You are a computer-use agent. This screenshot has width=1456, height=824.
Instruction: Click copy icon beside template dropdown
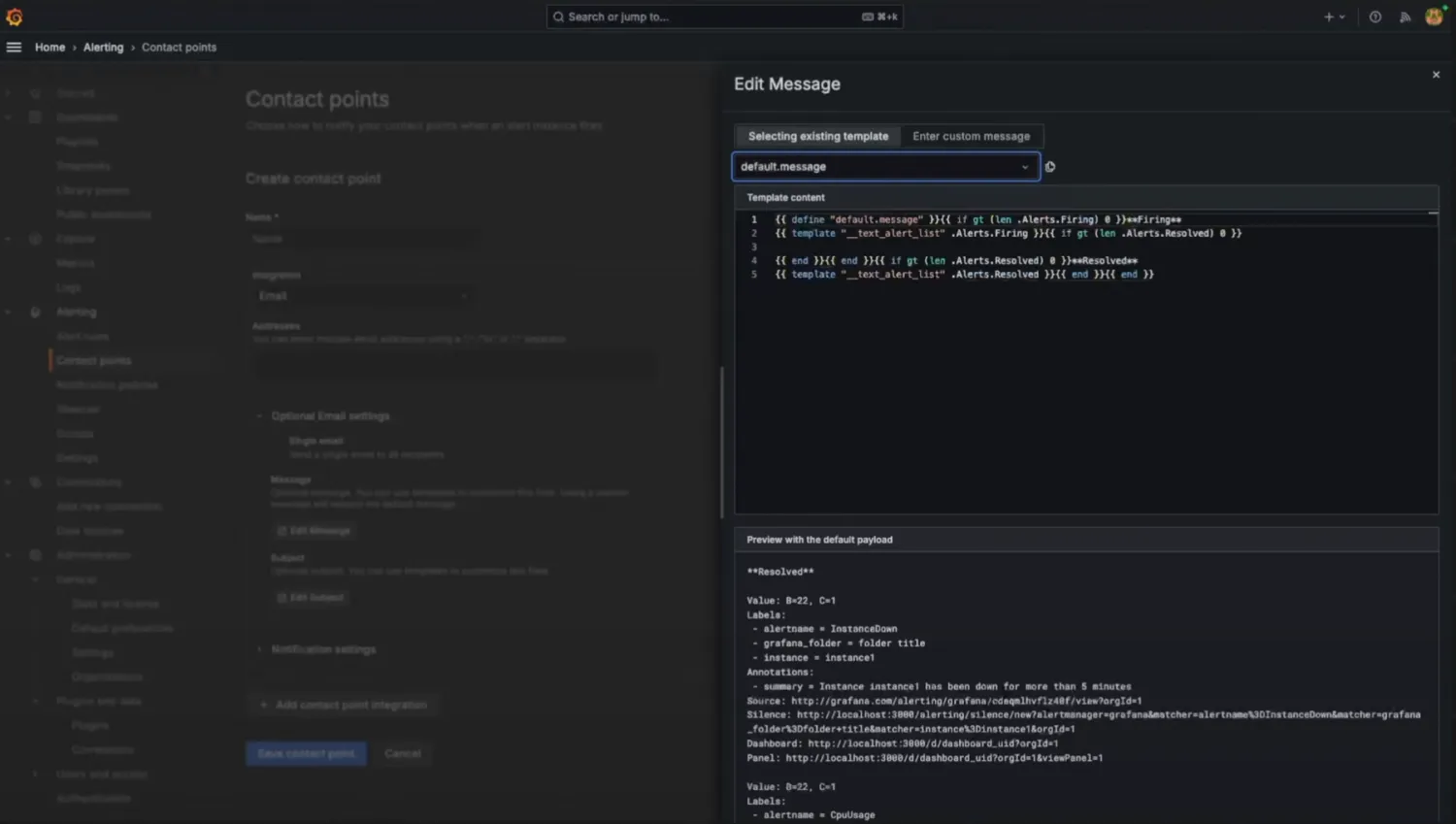pyautogui.click(x=1050, y=167)
